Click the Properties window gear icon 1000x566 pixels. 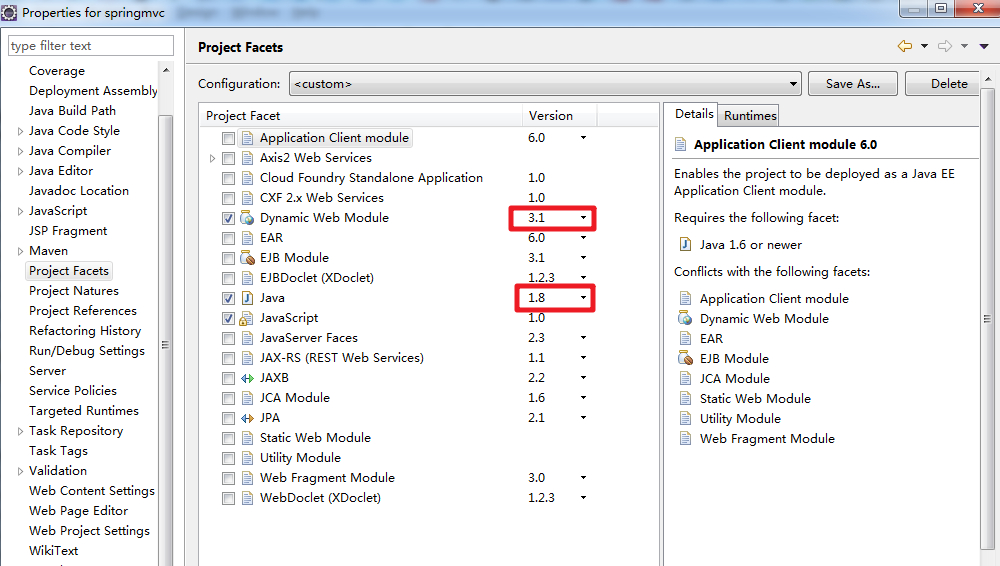coord(9,12)
